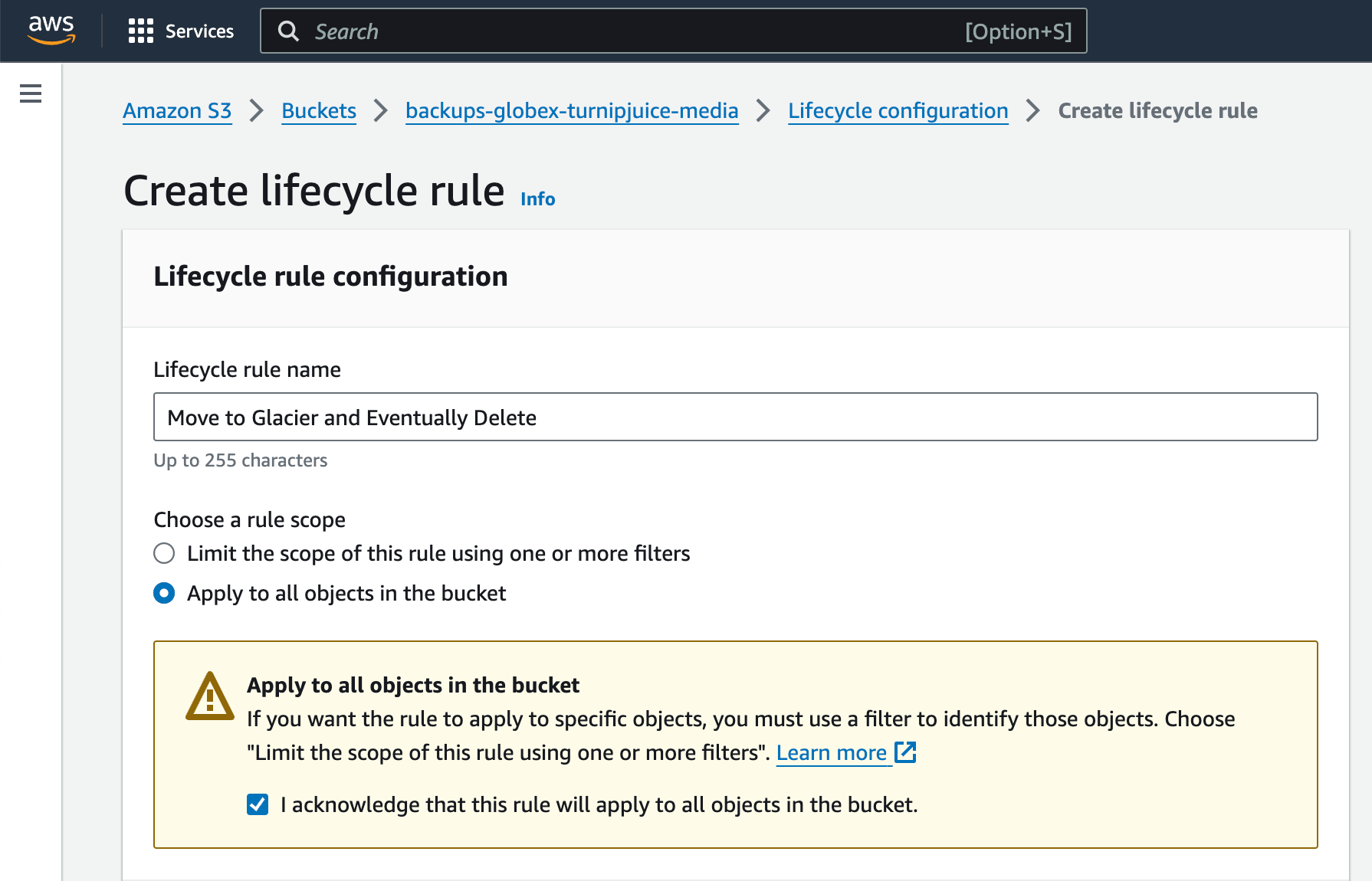Click the warning triangle icon

[208, 696]
